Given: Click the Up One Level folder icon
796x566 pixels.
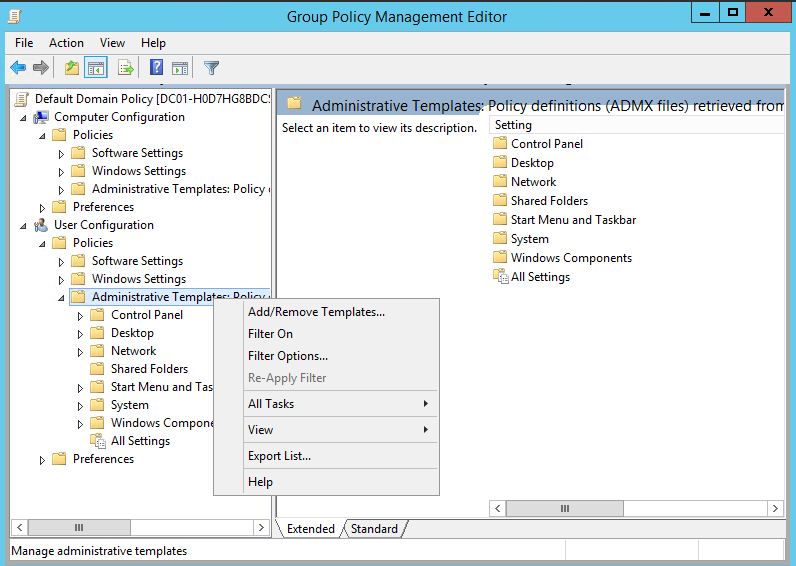Looking at the screenshot, I should click(x=72, y=68).
